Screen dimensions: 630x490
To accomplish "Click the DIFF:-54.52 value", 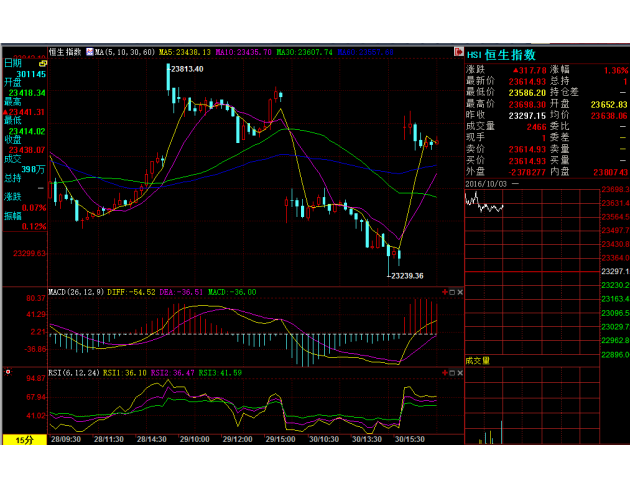I will point(131,292).
